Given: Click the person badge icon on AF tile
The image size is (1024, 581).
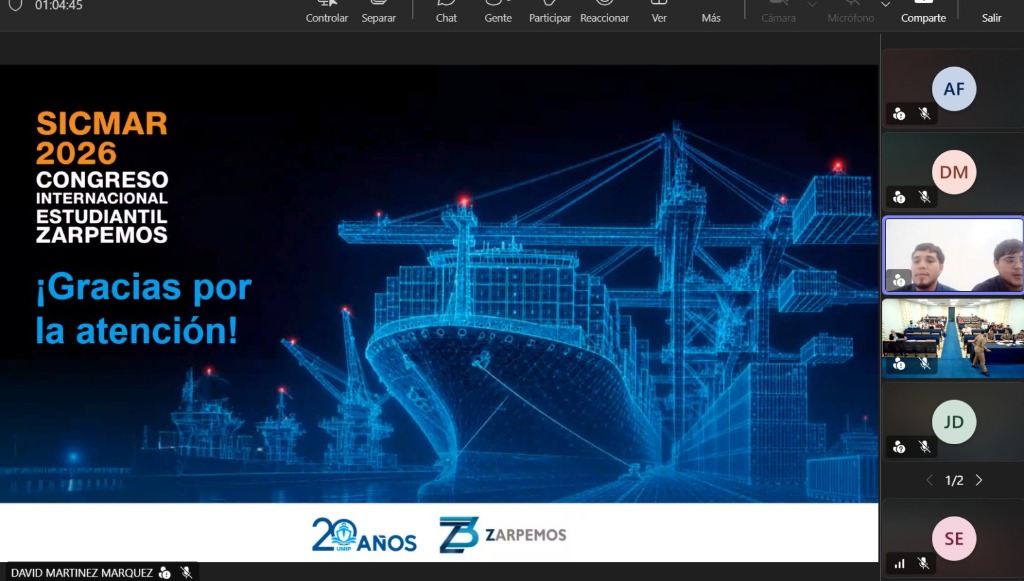Looking at the screenshot, I should pyautogui.click(x=899, y=114).
